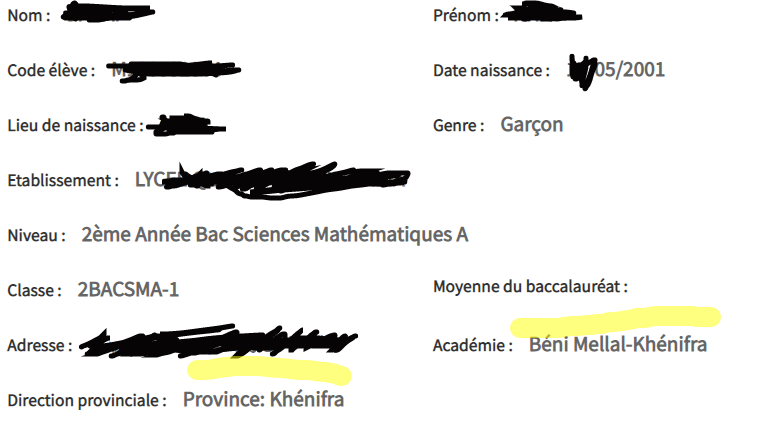Viewport: 758px width, 431px height.
Task: Click the "Nom :" field label
Action: coord(29,16)
